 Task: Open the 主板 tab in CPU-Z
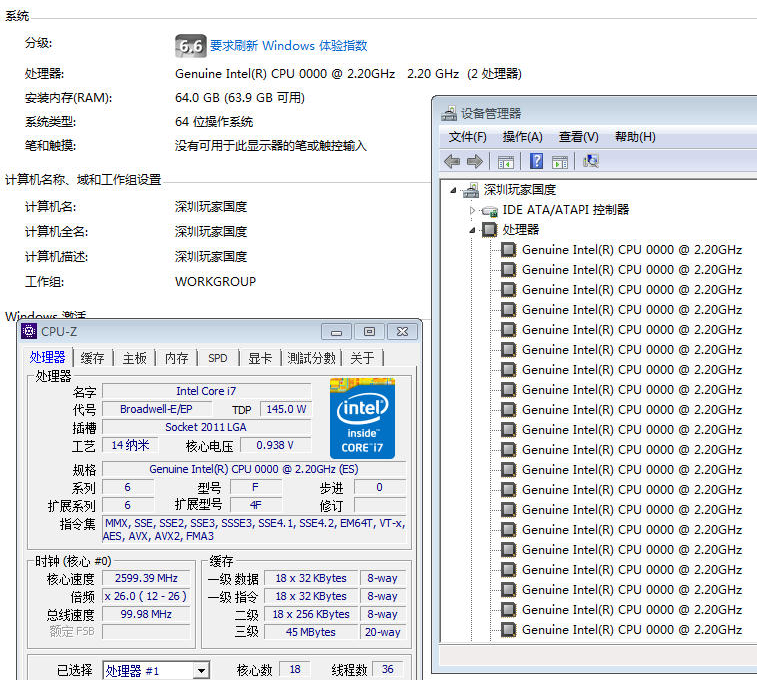(x=134, y=358)
